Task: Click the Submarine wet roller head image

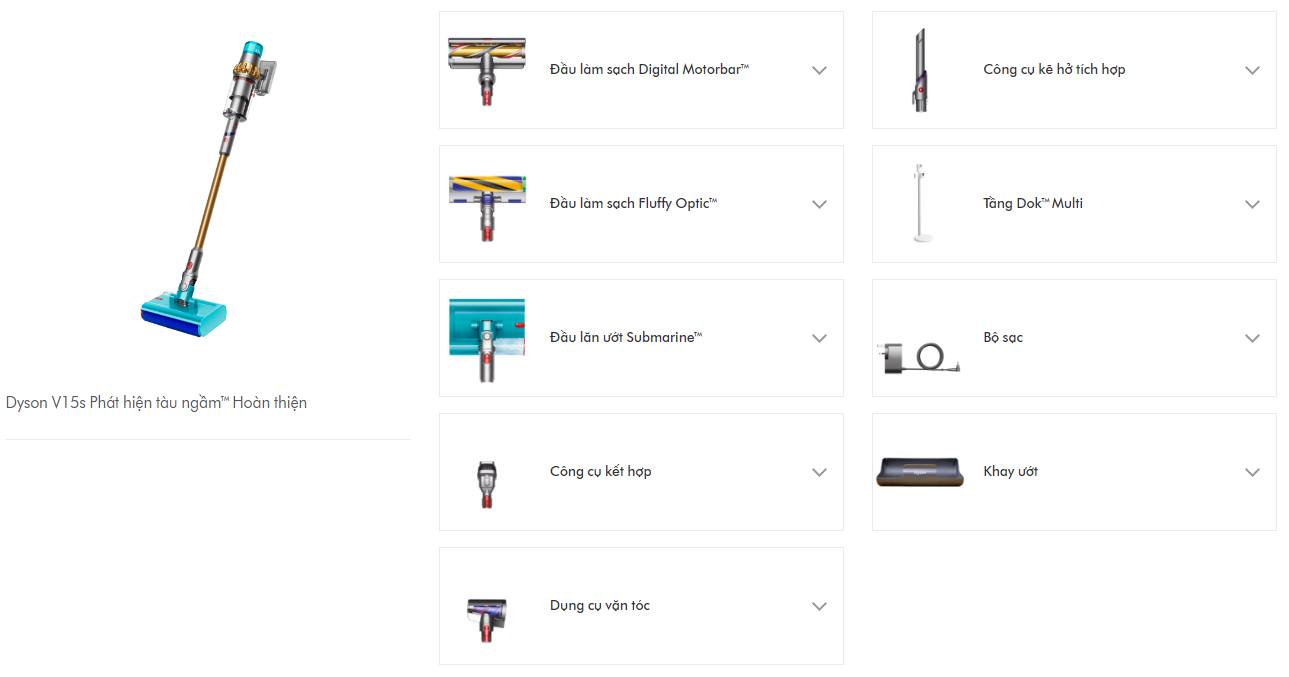Action: 487,339
